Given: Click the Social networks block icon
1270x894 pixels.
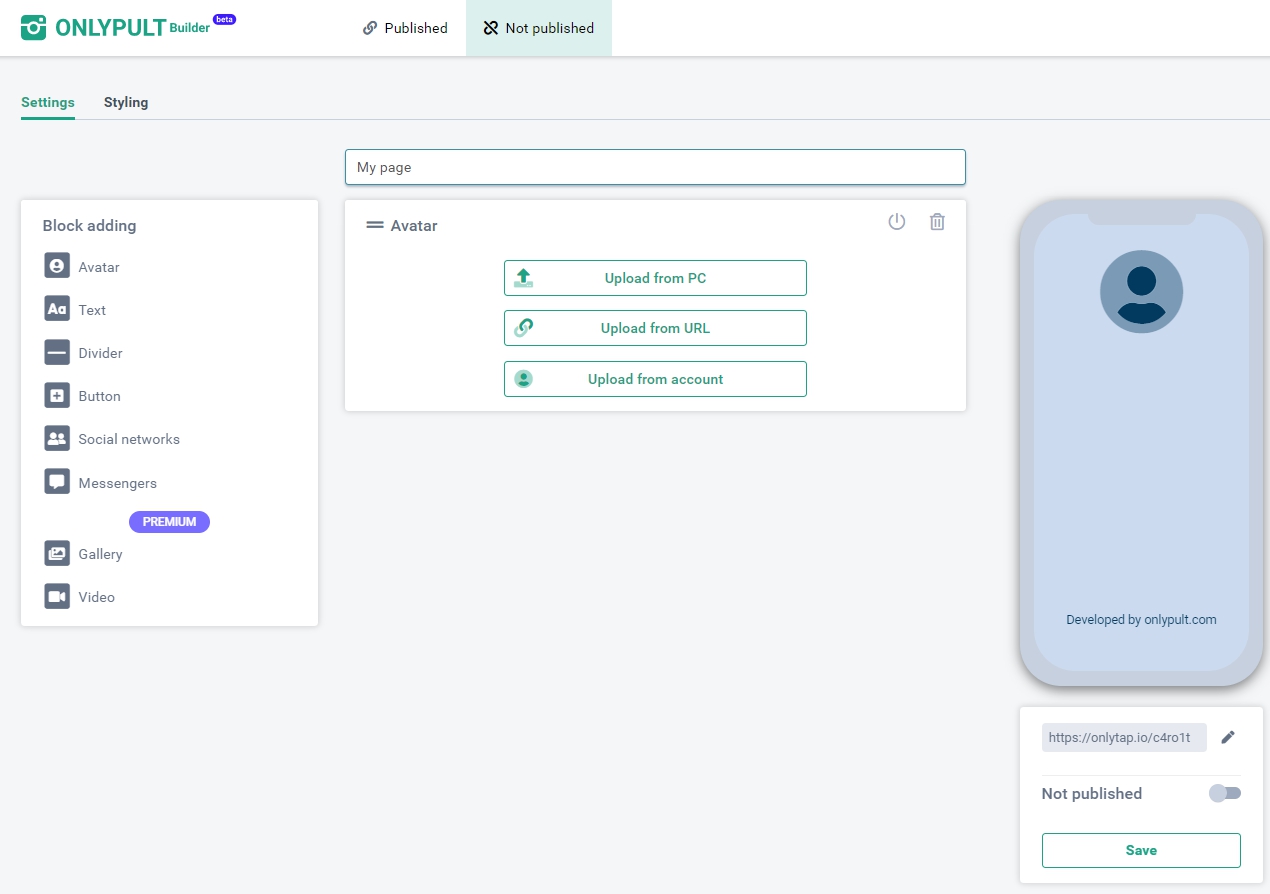Looking at the screenshot, I should click(x=57, y=438).
